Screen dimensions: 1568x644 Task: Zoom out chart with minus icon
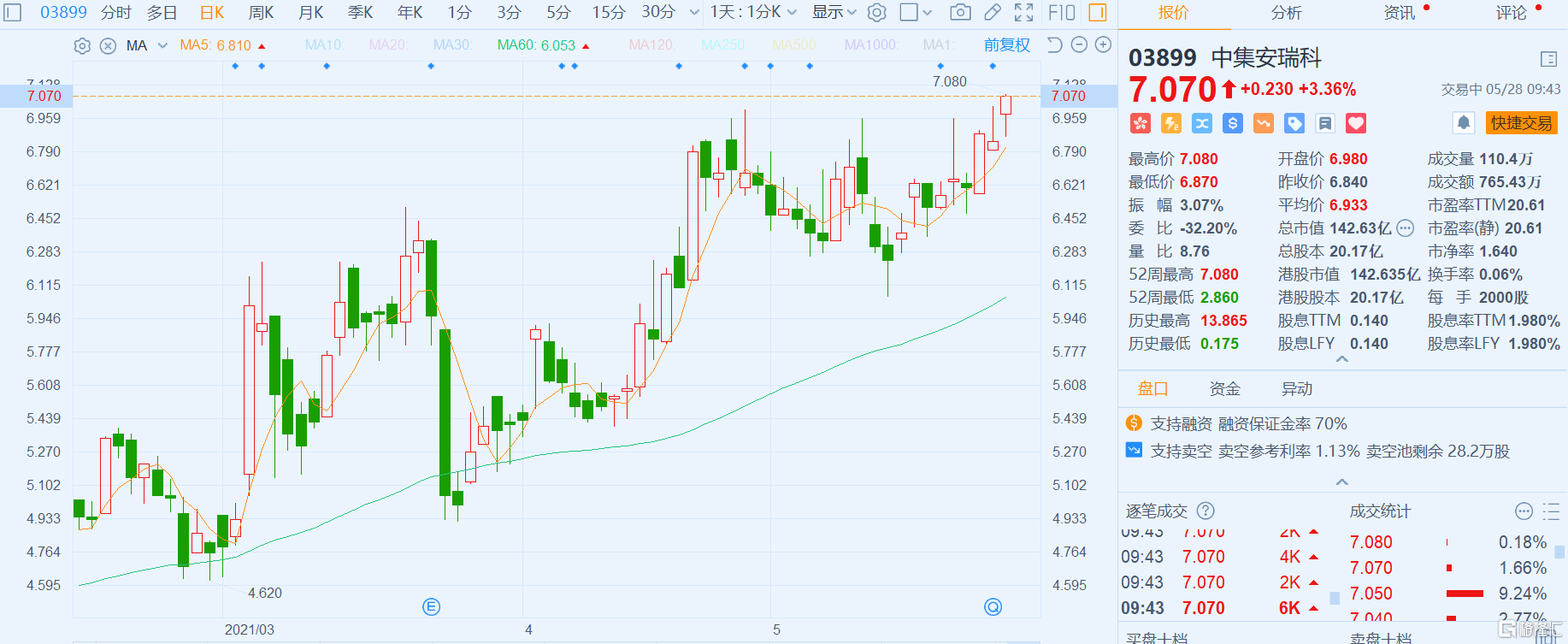click(x=1079, y=45)
